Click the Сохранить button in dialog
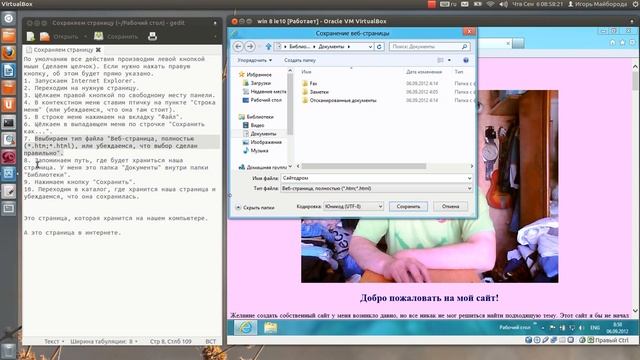The image size is (640, 360). [x=408, y=207]
